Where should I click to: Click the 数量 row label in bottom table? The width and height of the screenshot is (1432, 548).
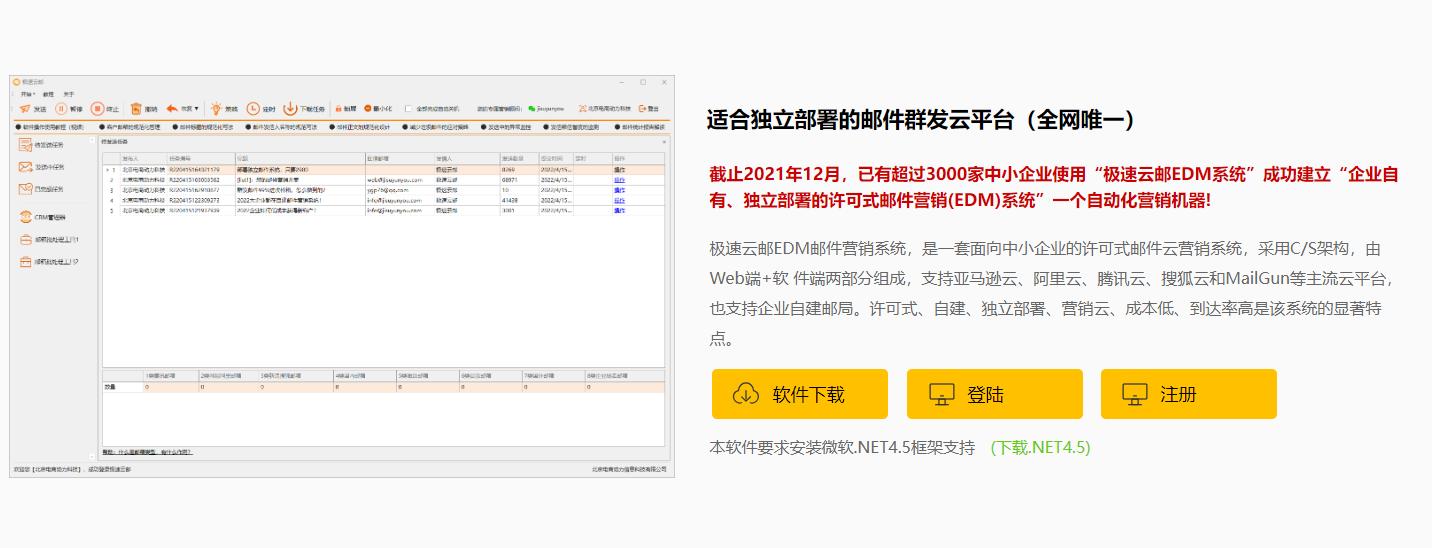pos(110,385)
